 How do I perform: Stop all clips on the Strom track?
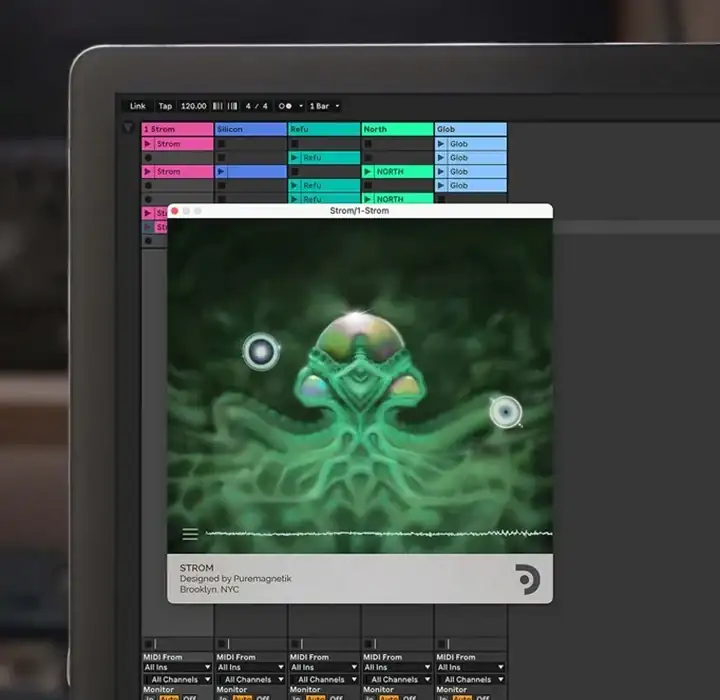click(x=148, y=644)
